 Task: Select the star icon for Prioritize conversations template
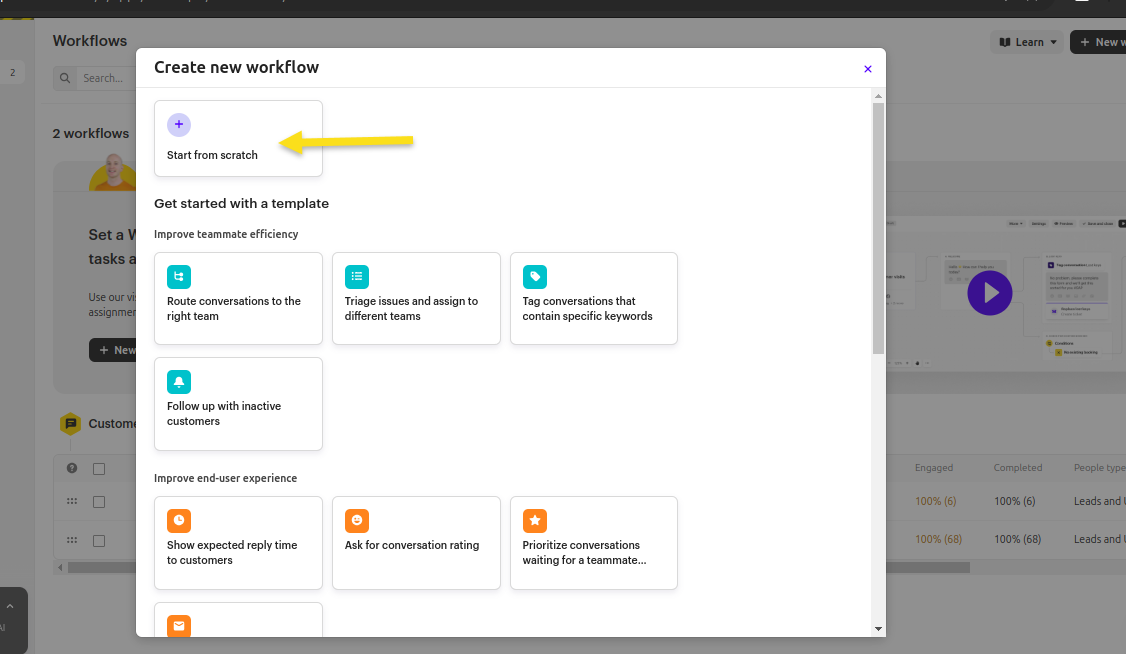pyautogui.click(x=534, y=520)
